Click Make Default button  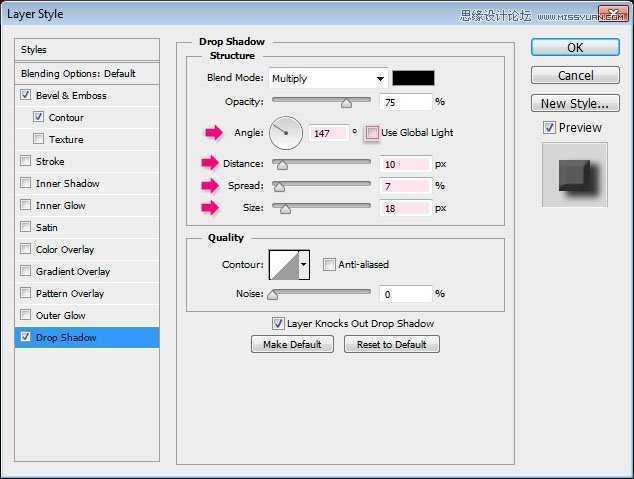292,344
